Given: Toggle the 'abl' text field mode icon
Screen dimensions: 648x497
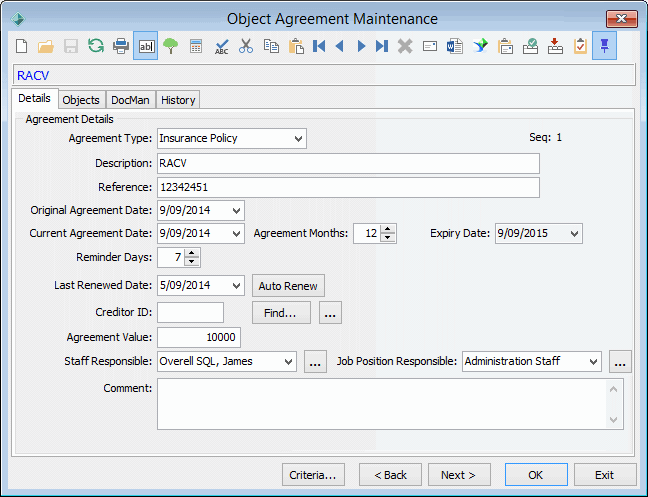Looking at the screenshot, I should click(145, 46).
